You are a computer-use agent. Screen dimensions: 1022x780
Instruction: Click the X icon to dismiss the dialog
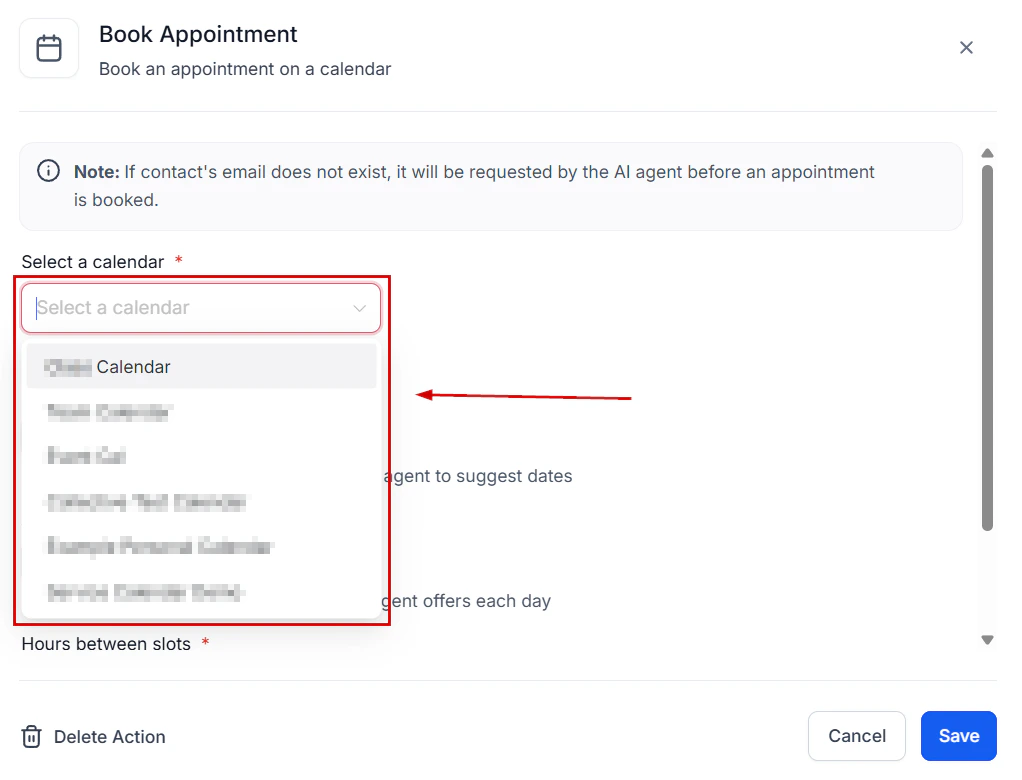pyautogui.click(x=966, y=47)
